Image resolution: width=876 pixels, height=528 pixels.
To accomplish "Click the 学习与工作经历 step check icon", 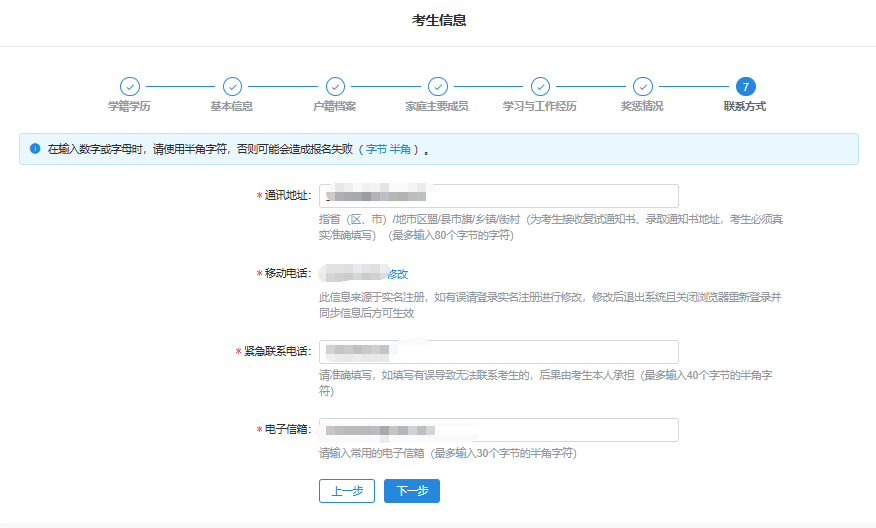I will [540, 87].
